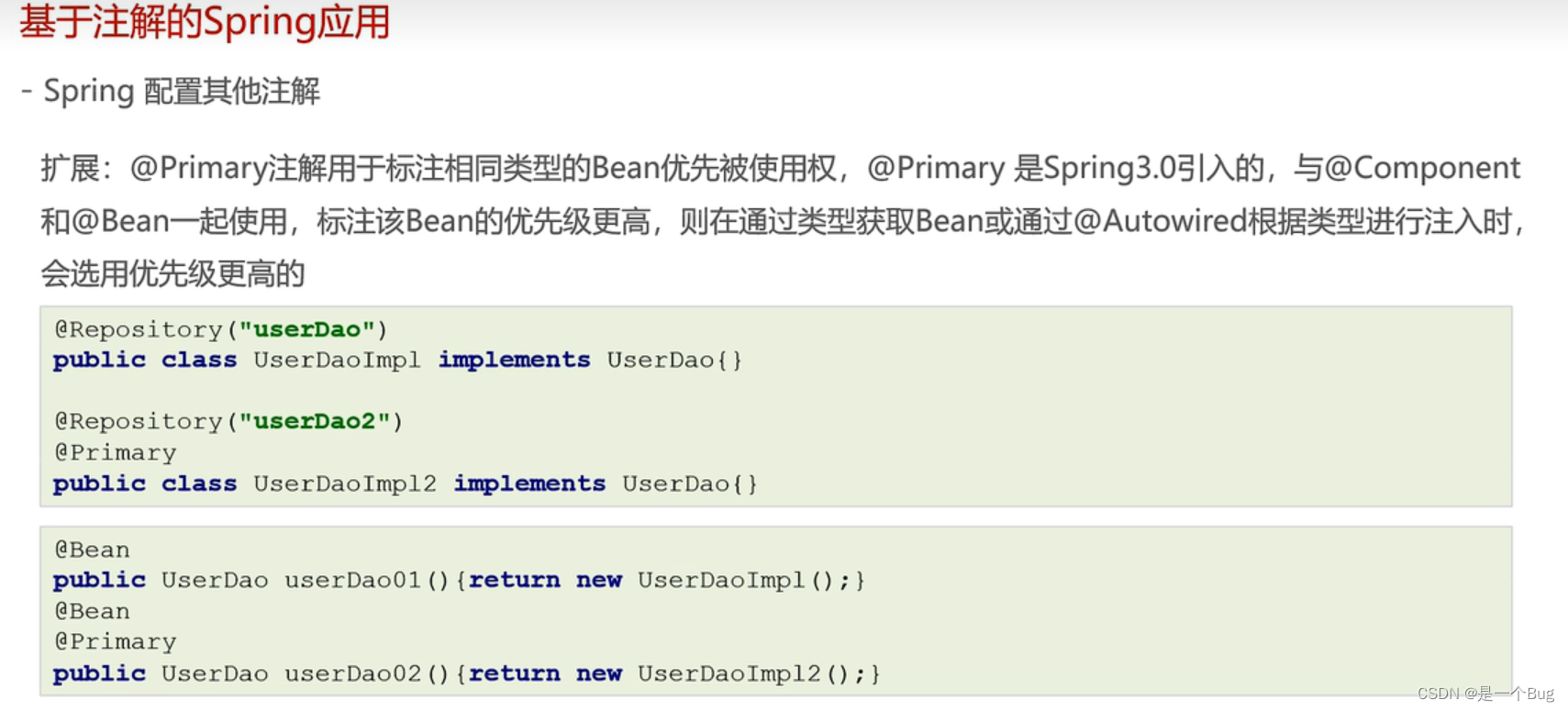Click the subtitle Spring 配置其他注解
Viewport: 1568px width, 711px height.
pos(182,92)
